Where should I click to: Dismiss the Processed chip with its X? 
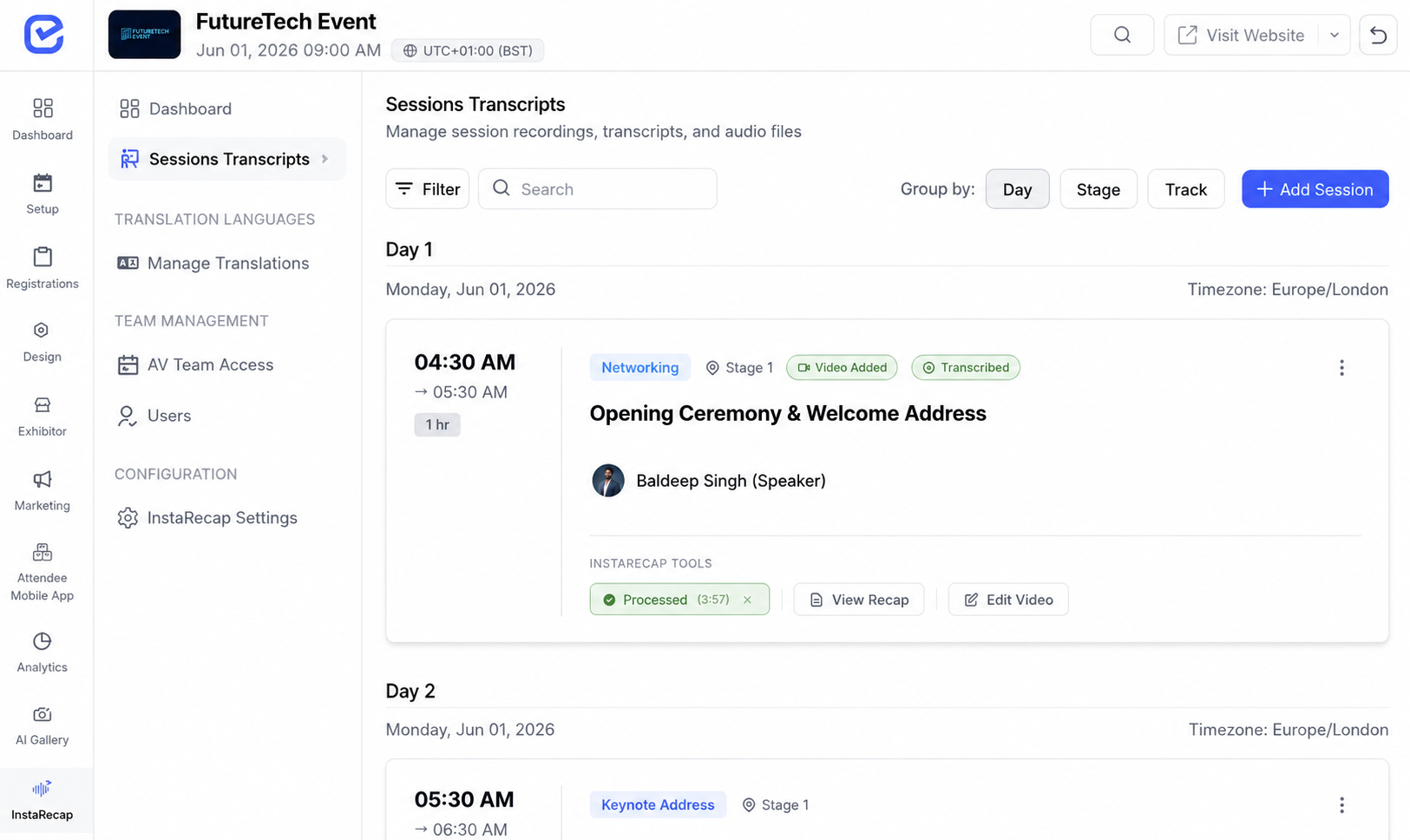[747, 600]
